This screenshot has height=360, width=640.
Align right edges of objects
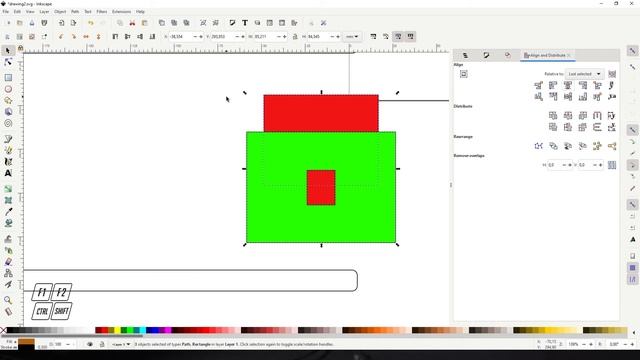pyautogui.click(x=582, y=85)
